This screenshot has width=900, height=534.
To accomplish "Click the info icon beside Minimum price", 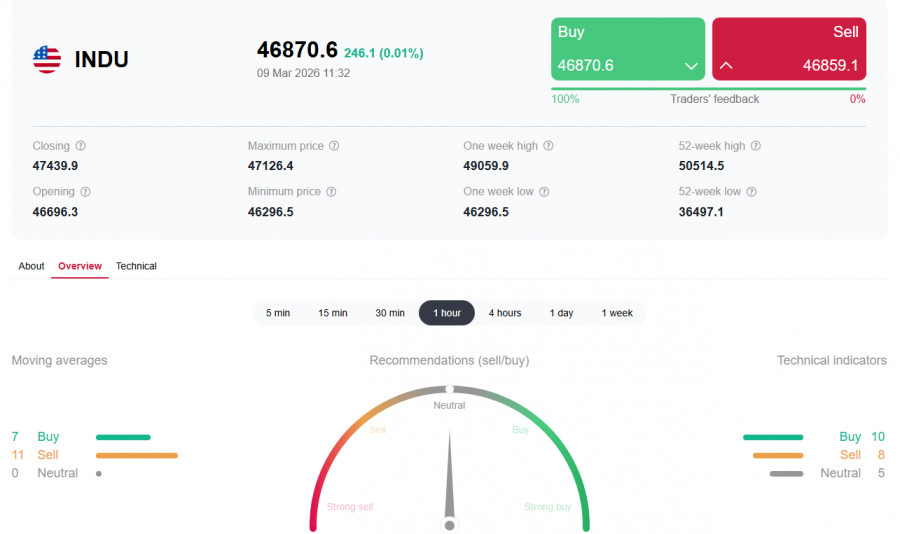I will coord(331,192).
